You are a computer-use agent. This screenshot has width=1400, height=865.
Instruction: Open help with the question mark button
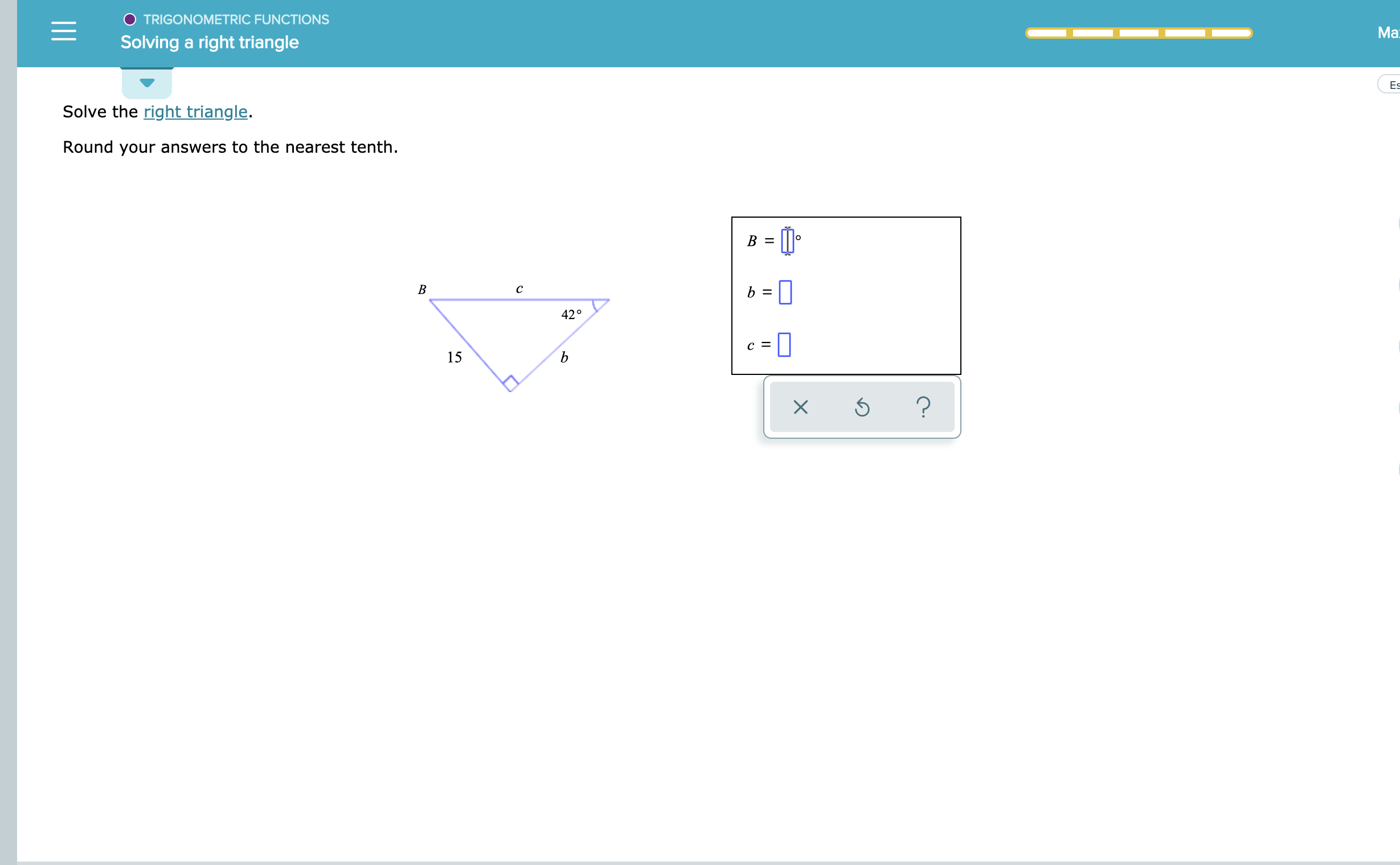point(923,407)
